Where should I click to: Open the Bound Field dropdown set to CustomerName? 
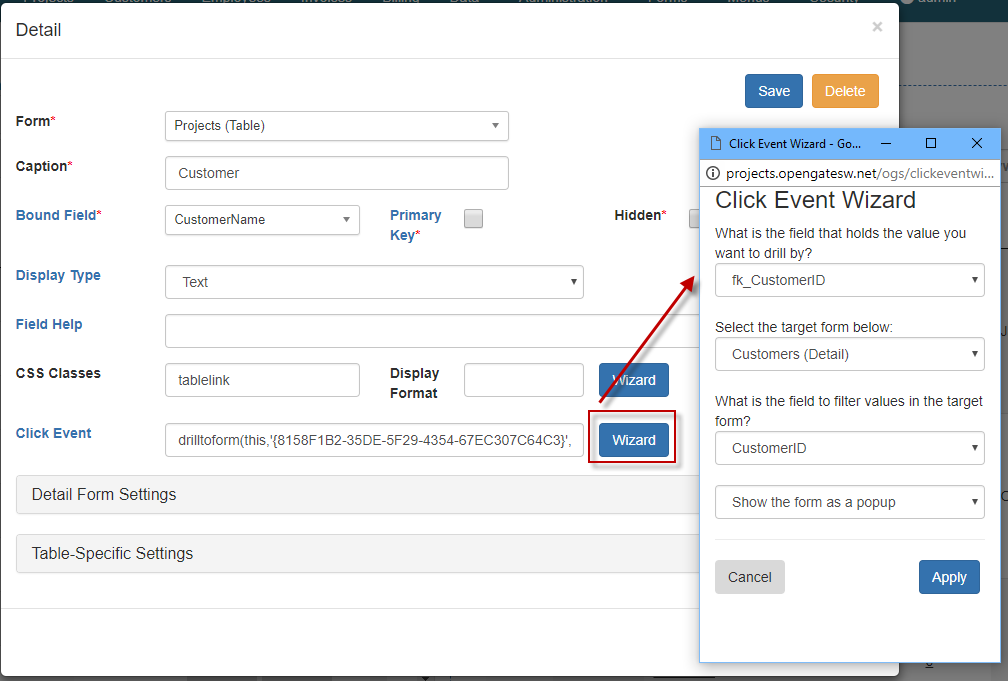[x=262, y=219]
